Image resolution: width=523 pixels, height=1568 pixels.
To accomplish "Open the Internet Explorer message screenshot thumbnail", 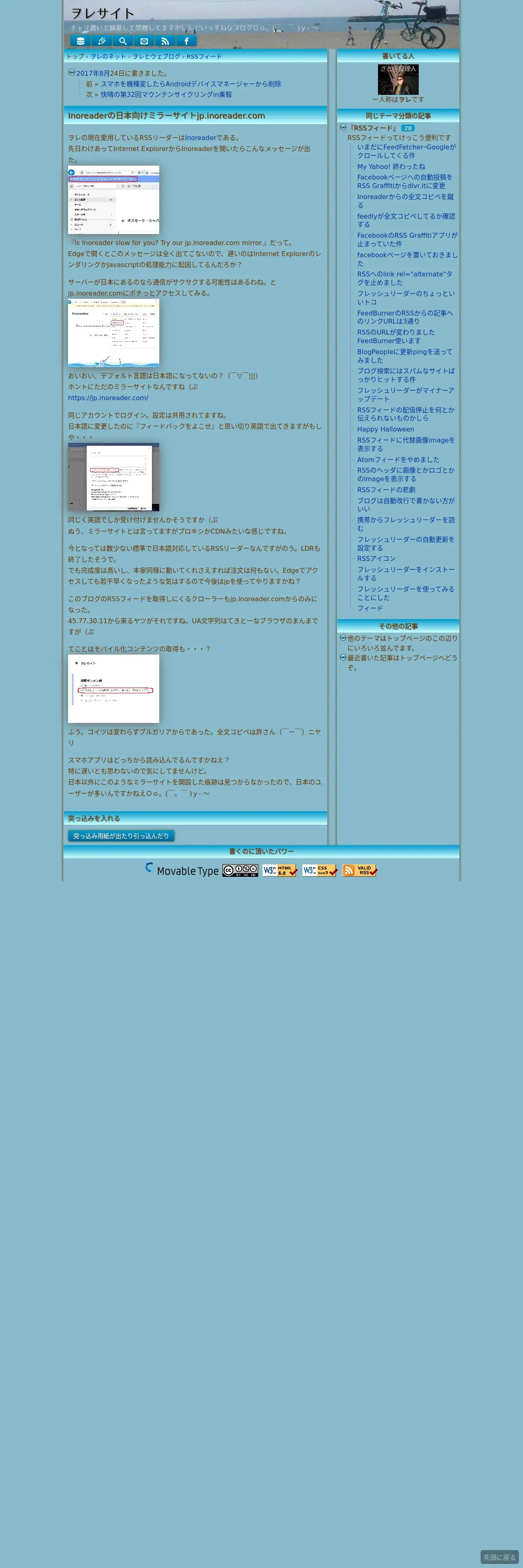I will (x=114, y=200).
